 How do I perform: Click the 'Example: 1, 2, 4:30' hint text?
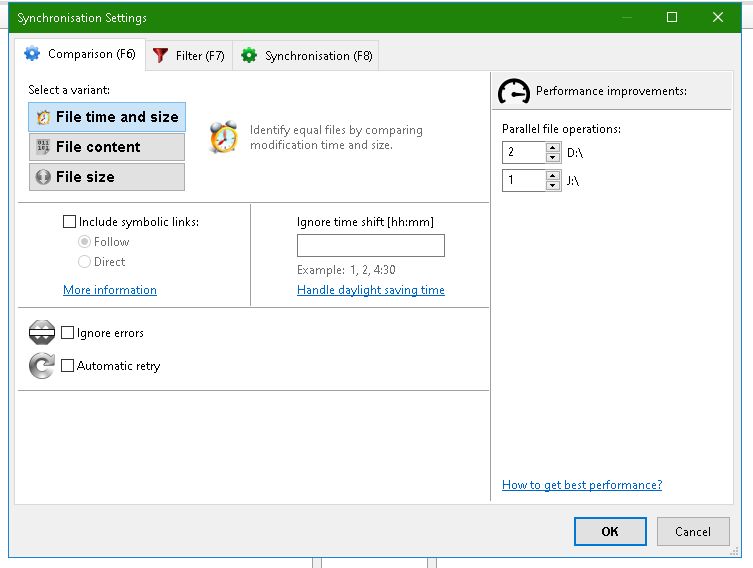tap(346, 270)
